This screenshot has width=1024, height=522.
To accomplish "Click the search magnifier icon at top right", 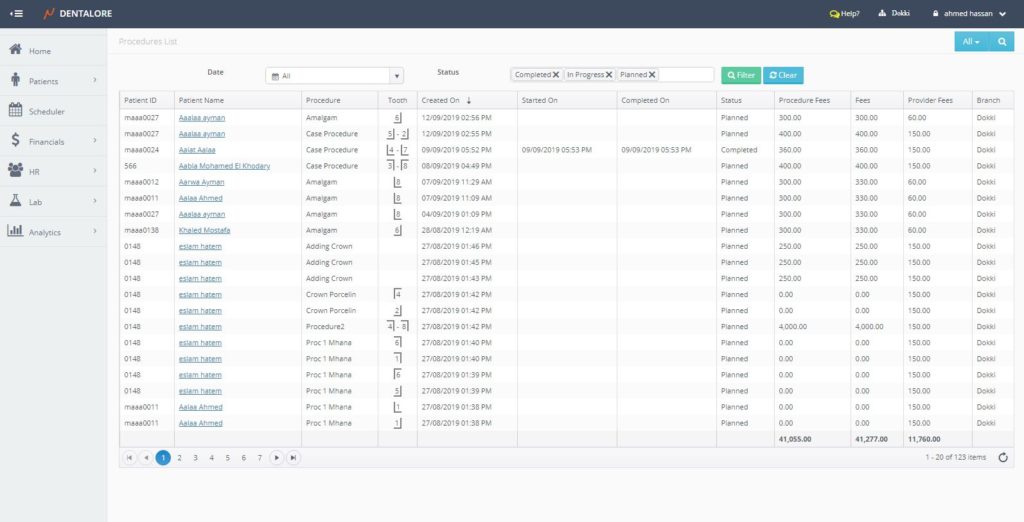I will point(1001,42).
